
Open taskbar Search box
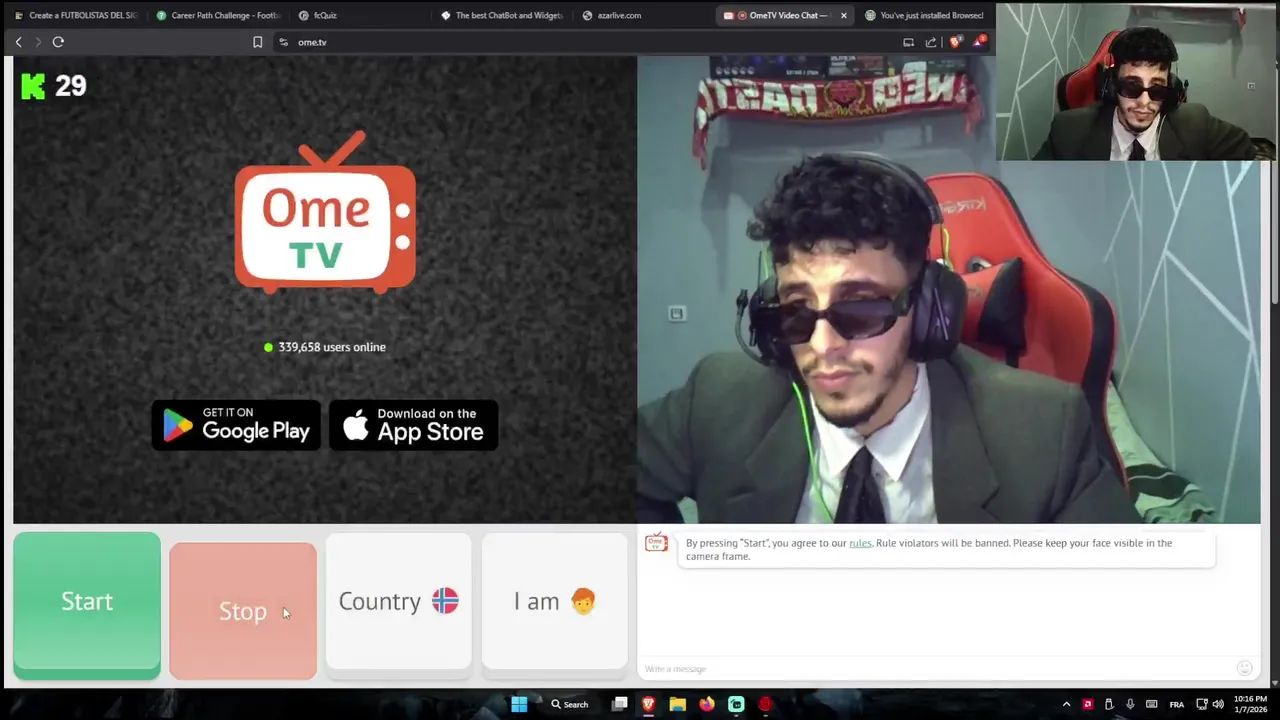click(x=570, y=704)
